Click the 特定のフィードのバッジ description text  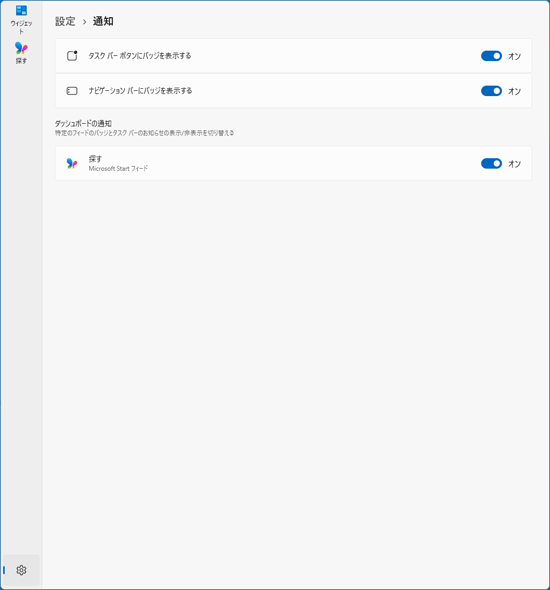pos(144,133)
